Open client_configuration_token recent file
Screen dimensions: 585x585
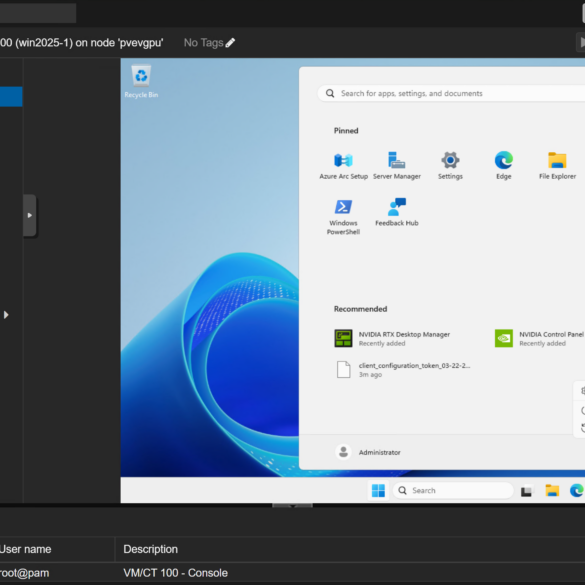click(402, 370)
